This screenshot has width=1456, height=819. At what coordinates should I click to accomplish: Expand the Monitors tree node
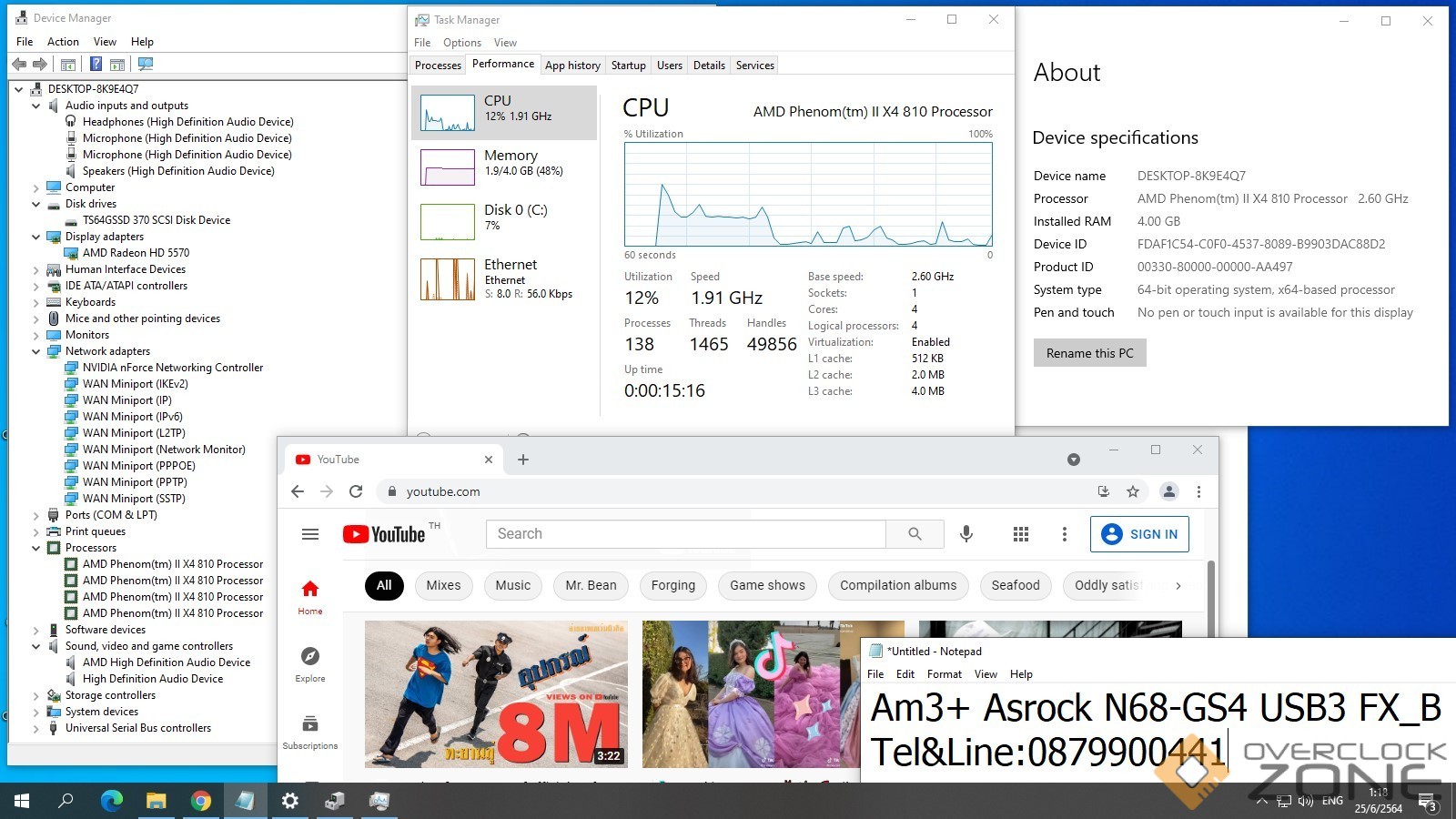click(x=36, y=335)
